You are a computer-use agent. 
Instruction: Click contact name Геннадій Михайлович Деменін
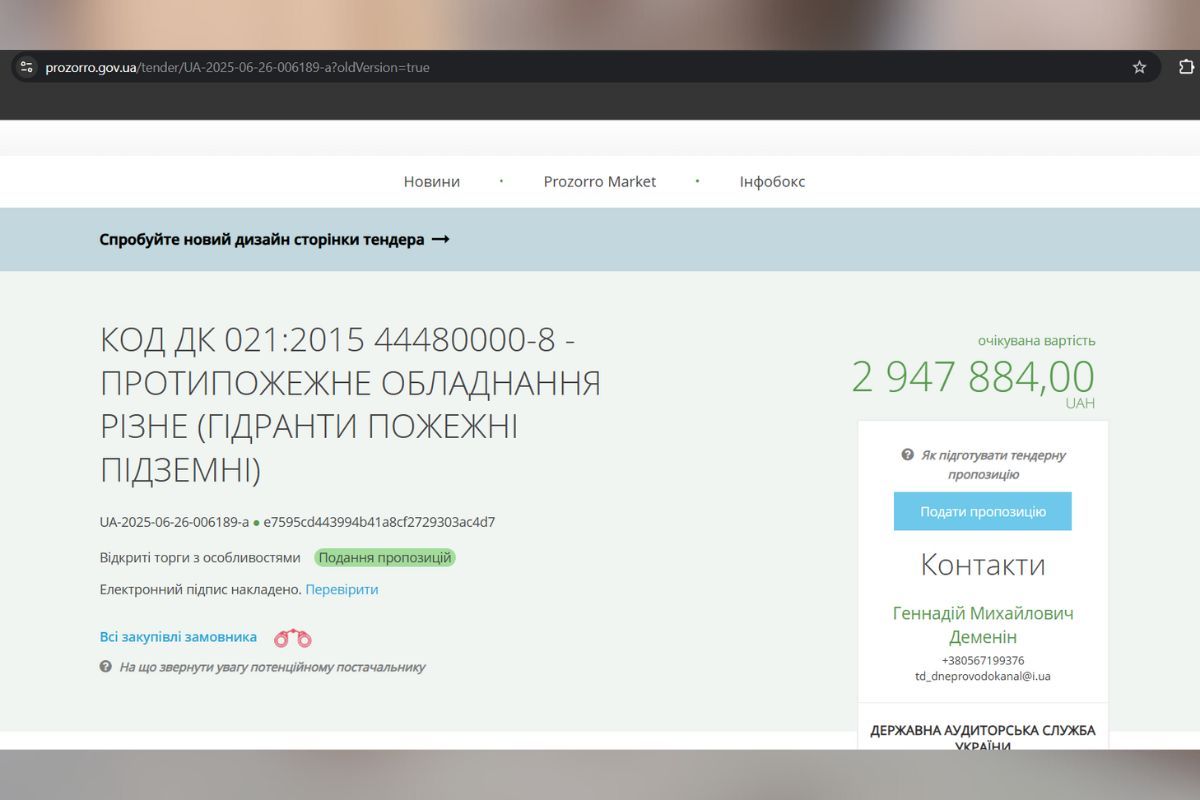[x=983, y=624]
